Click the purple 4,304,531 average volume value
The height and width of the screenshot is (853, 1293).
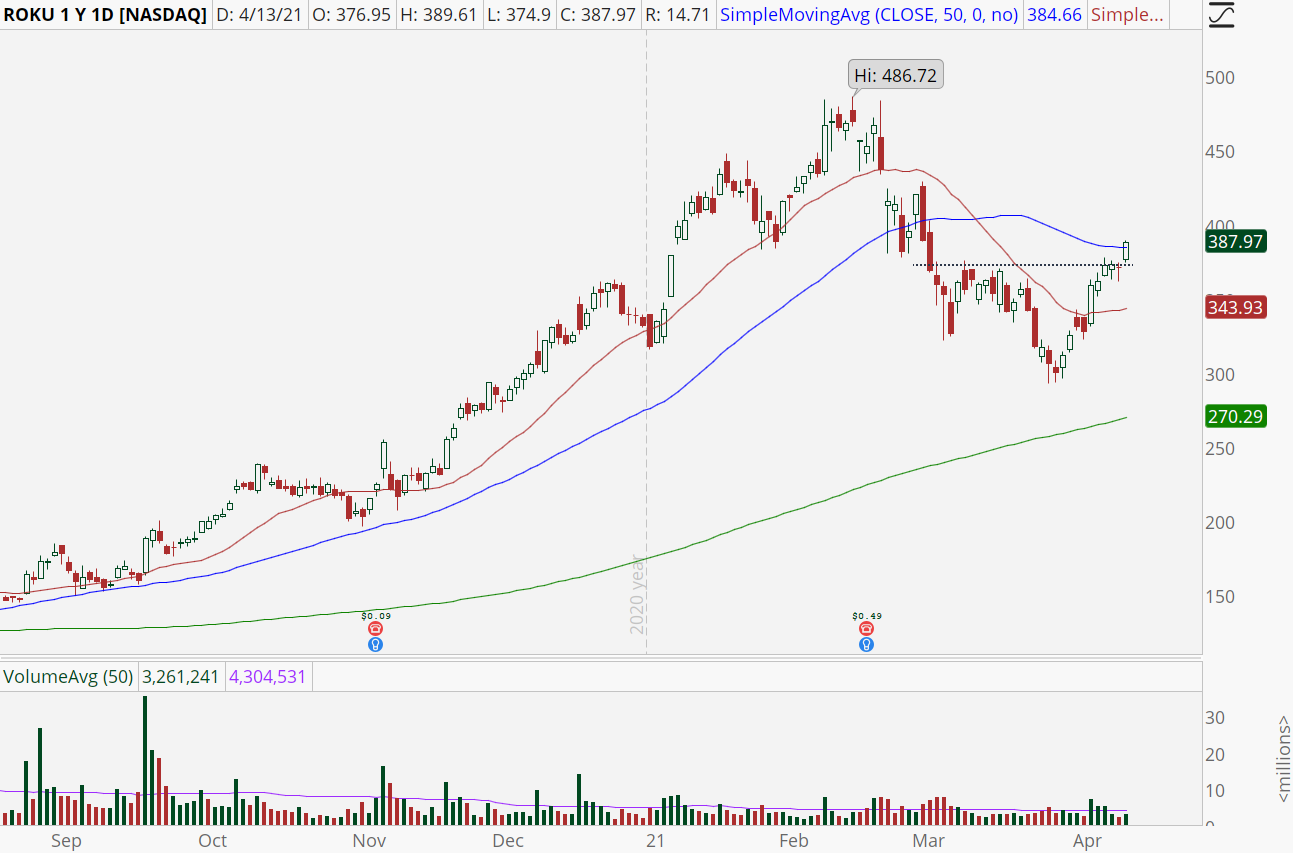click(268, 677)
